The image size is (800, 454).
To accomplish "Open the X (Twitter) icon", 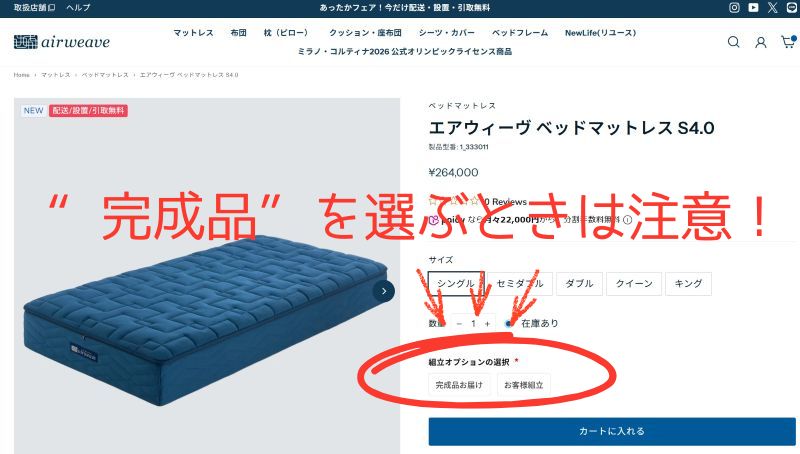I will [772, 8].
